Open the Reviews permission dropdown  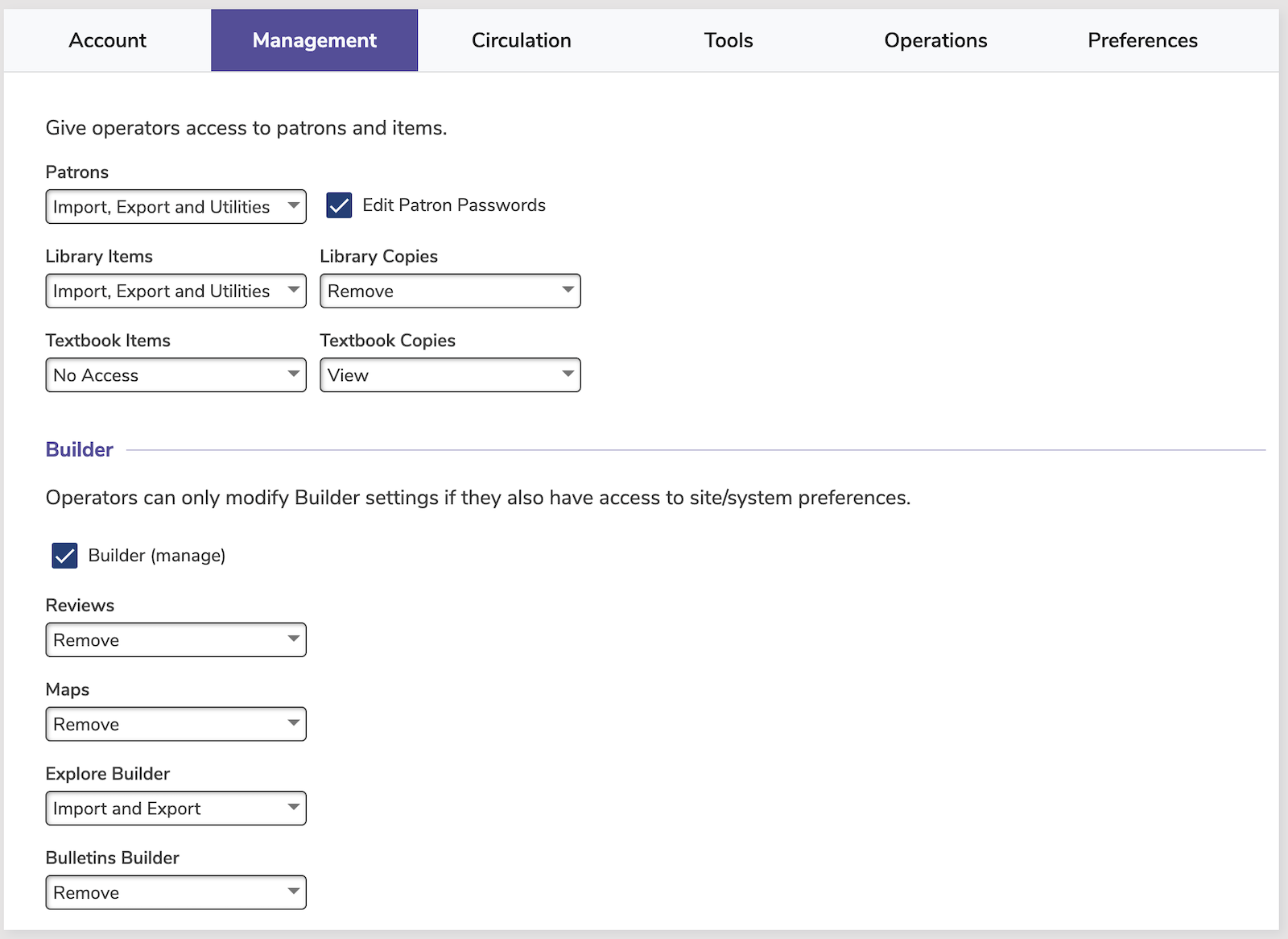point(175,640)
